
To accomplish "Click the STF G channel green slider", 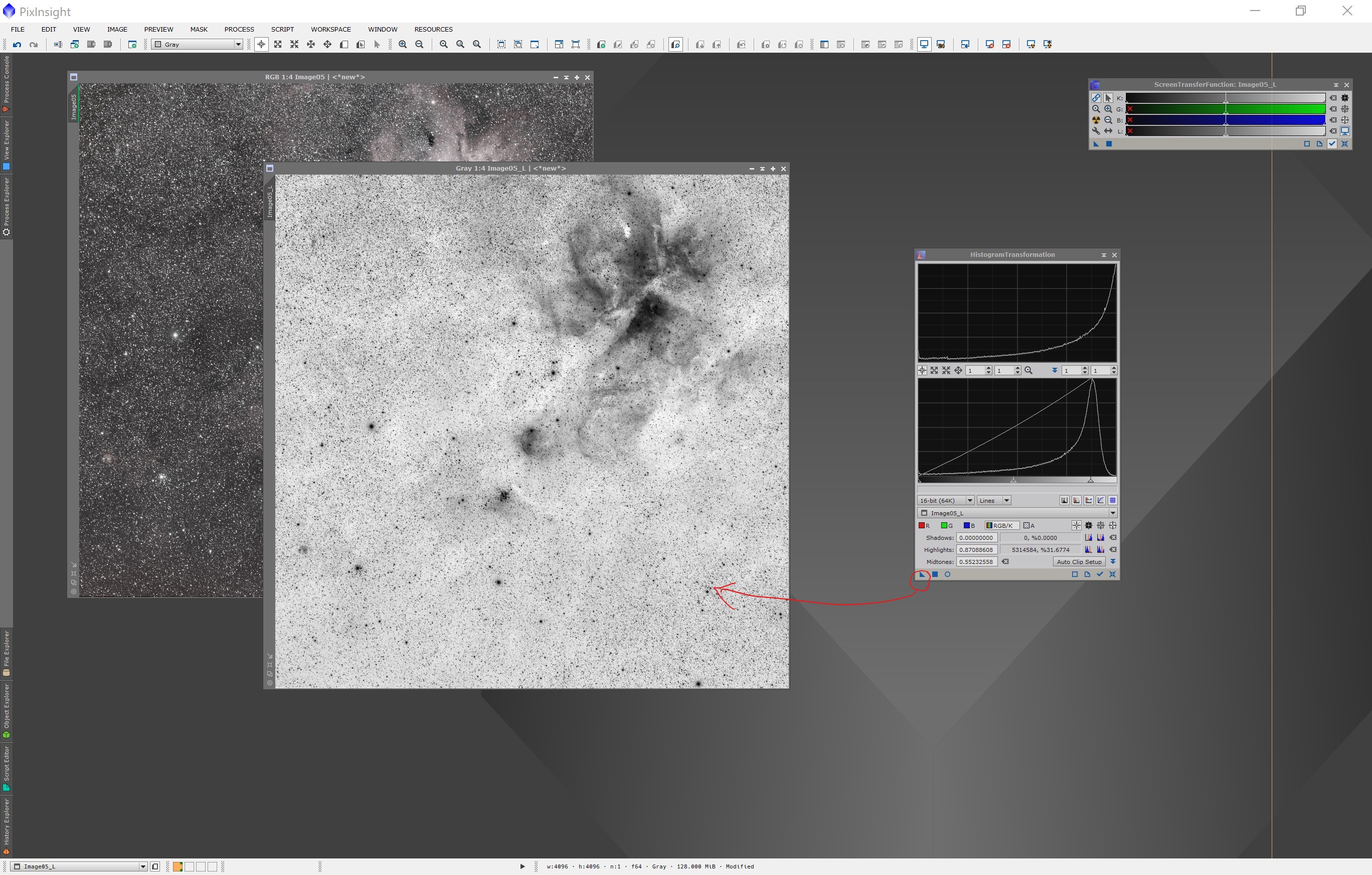I will (1226, 109).
